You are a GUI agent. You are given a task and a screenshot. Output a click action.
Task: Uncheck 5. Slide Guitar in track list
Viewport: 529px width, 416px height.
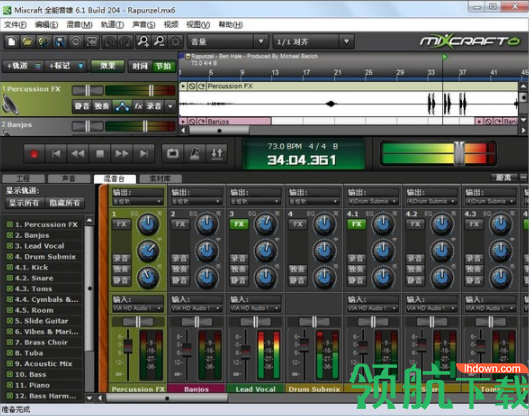(x=10, y=321)
